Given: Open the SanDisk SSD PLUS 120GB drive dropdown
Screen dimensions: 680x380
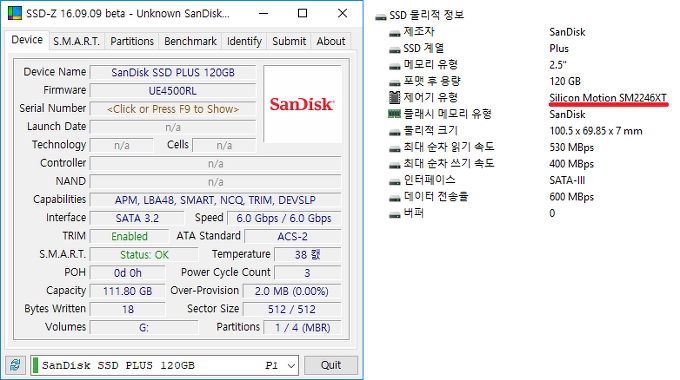Looking at the screenshot, I should coord(164,365).
